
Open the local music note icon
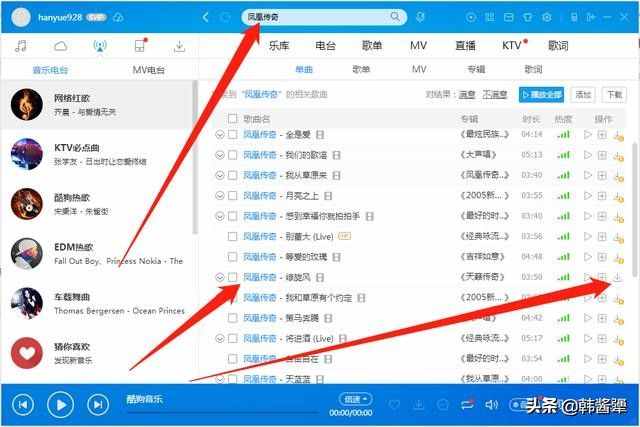pos(21,46)
